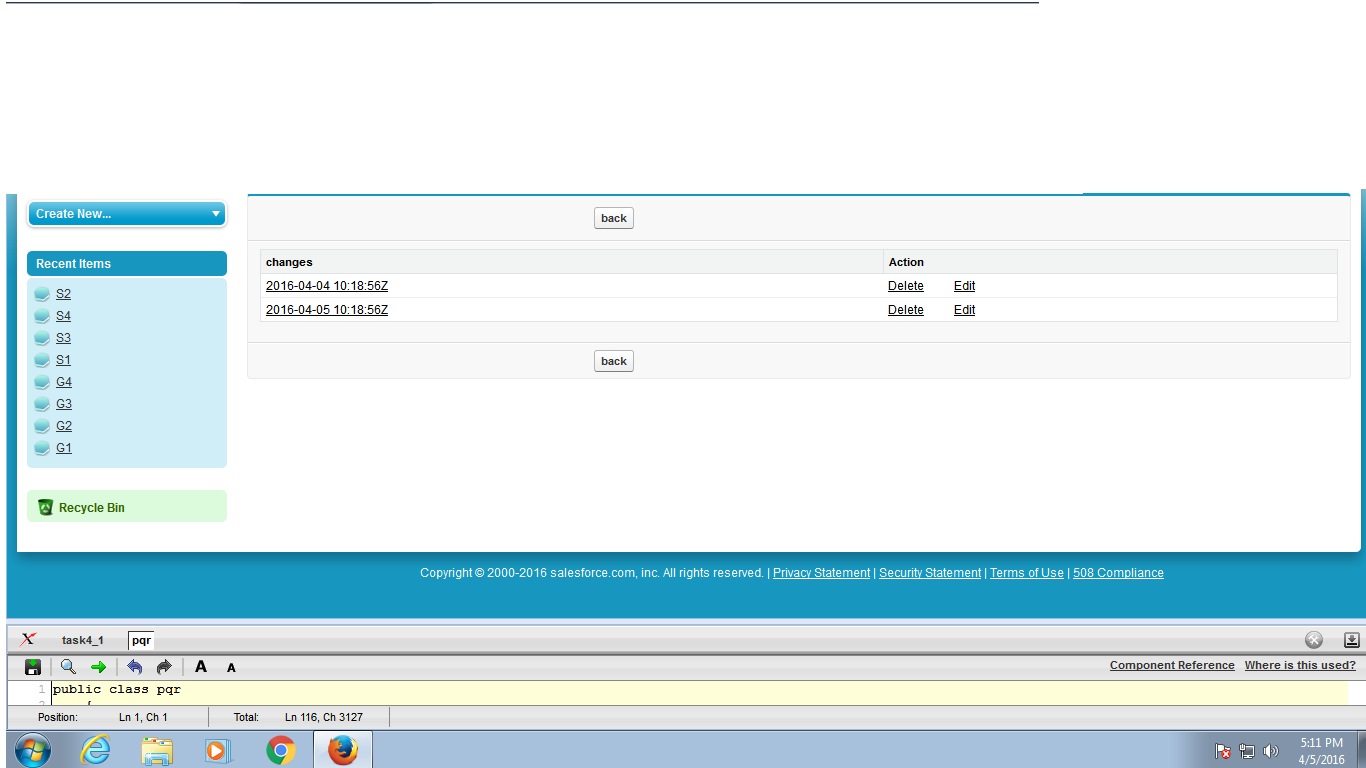Open Windows Explorer from the taskbar
Image resolution: width=1366 pixels, height=768 pixels.
pos(157,750)
